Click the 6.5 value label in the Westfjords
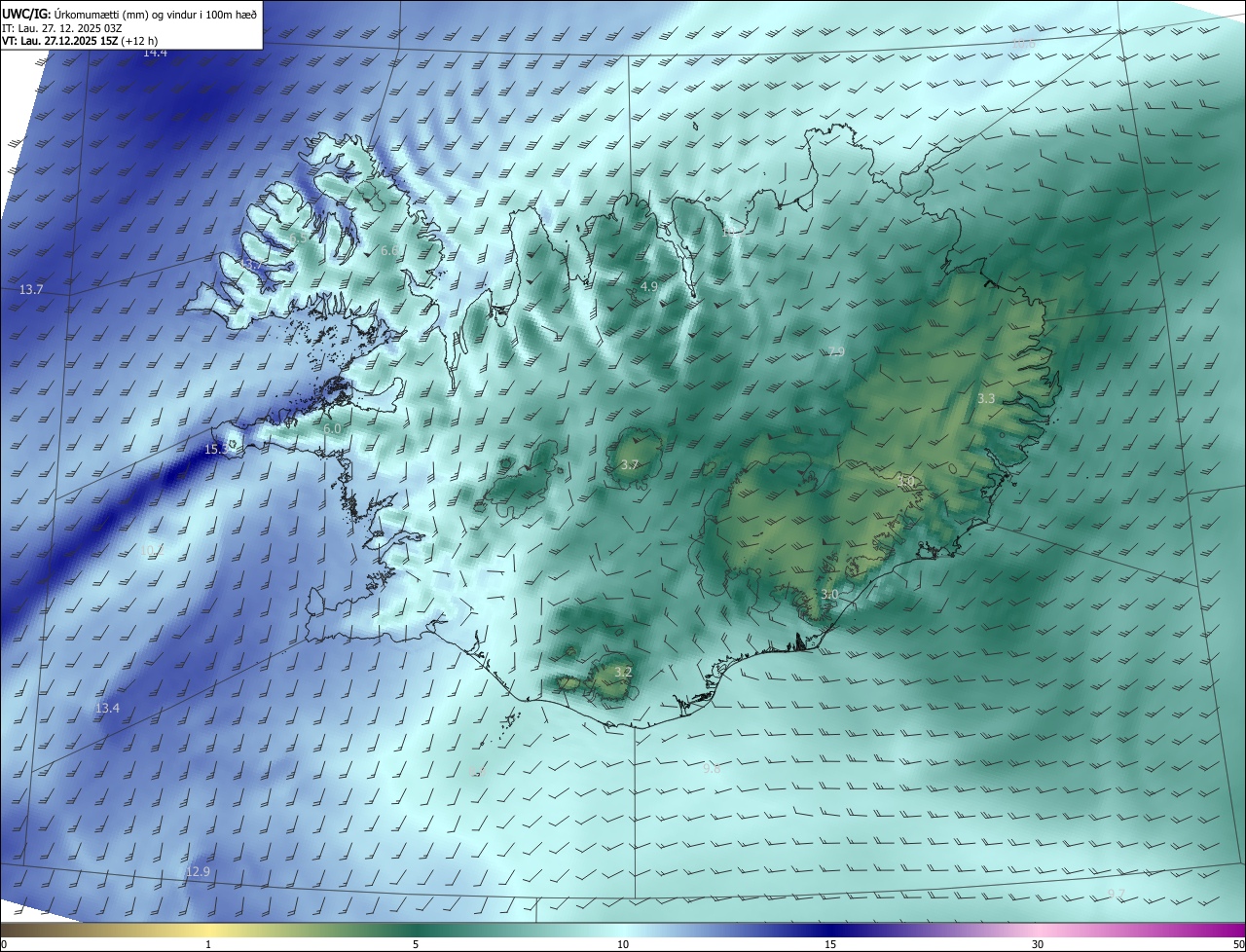This screenshot has width=1246, height=952. [x=298, y=238]
